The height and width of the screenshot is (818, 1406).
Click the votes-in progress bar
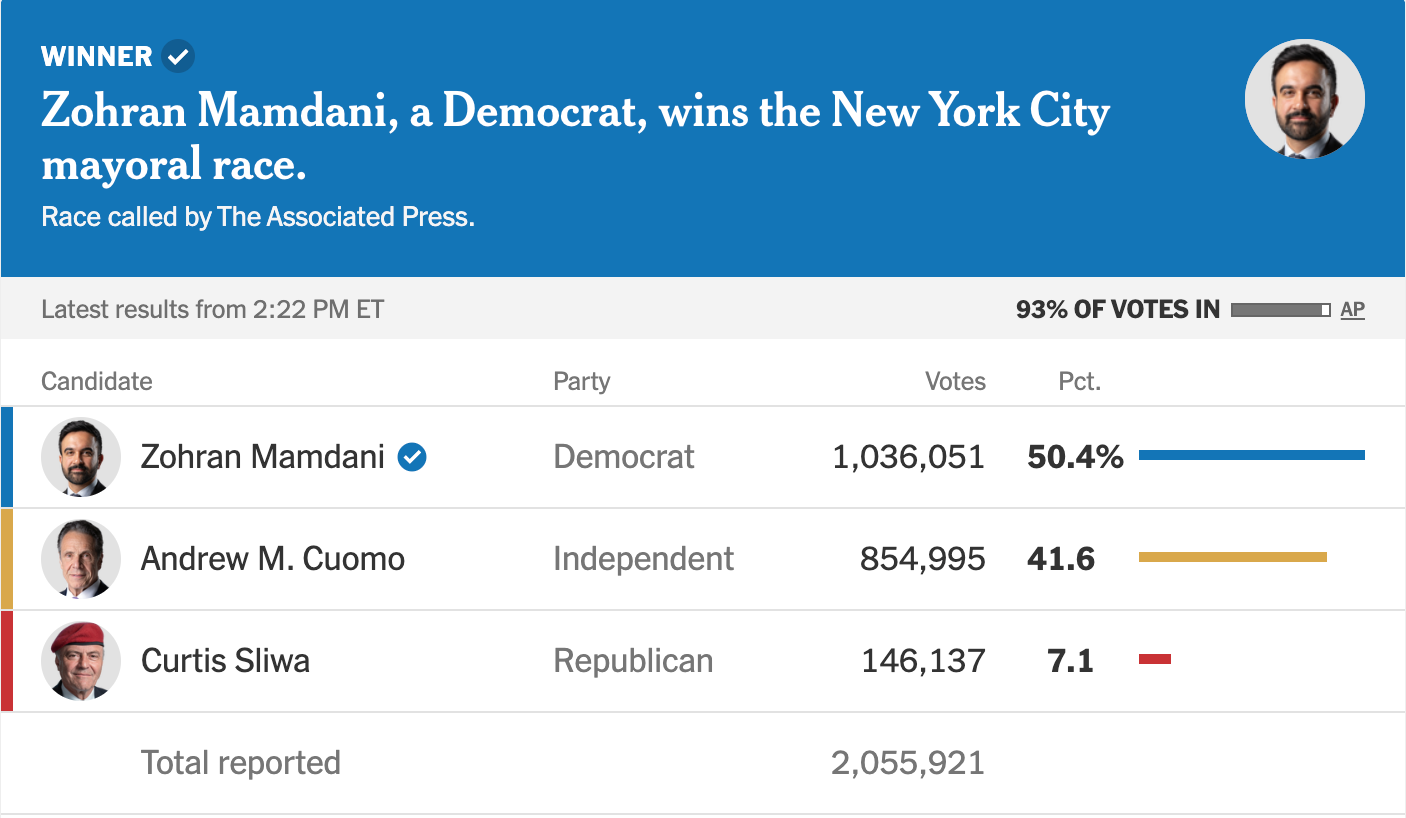point(1280,310)
